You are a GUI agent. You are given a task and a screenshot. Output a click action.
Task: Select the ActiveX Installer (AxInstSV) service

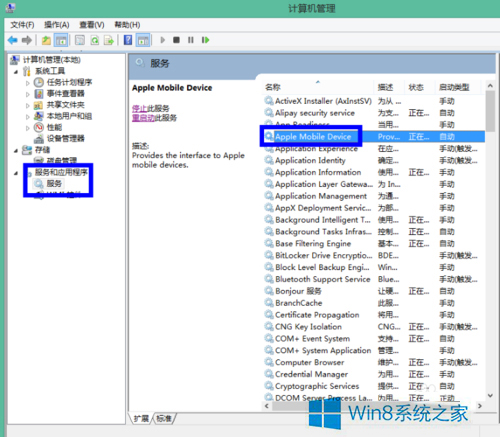[323, 101]
